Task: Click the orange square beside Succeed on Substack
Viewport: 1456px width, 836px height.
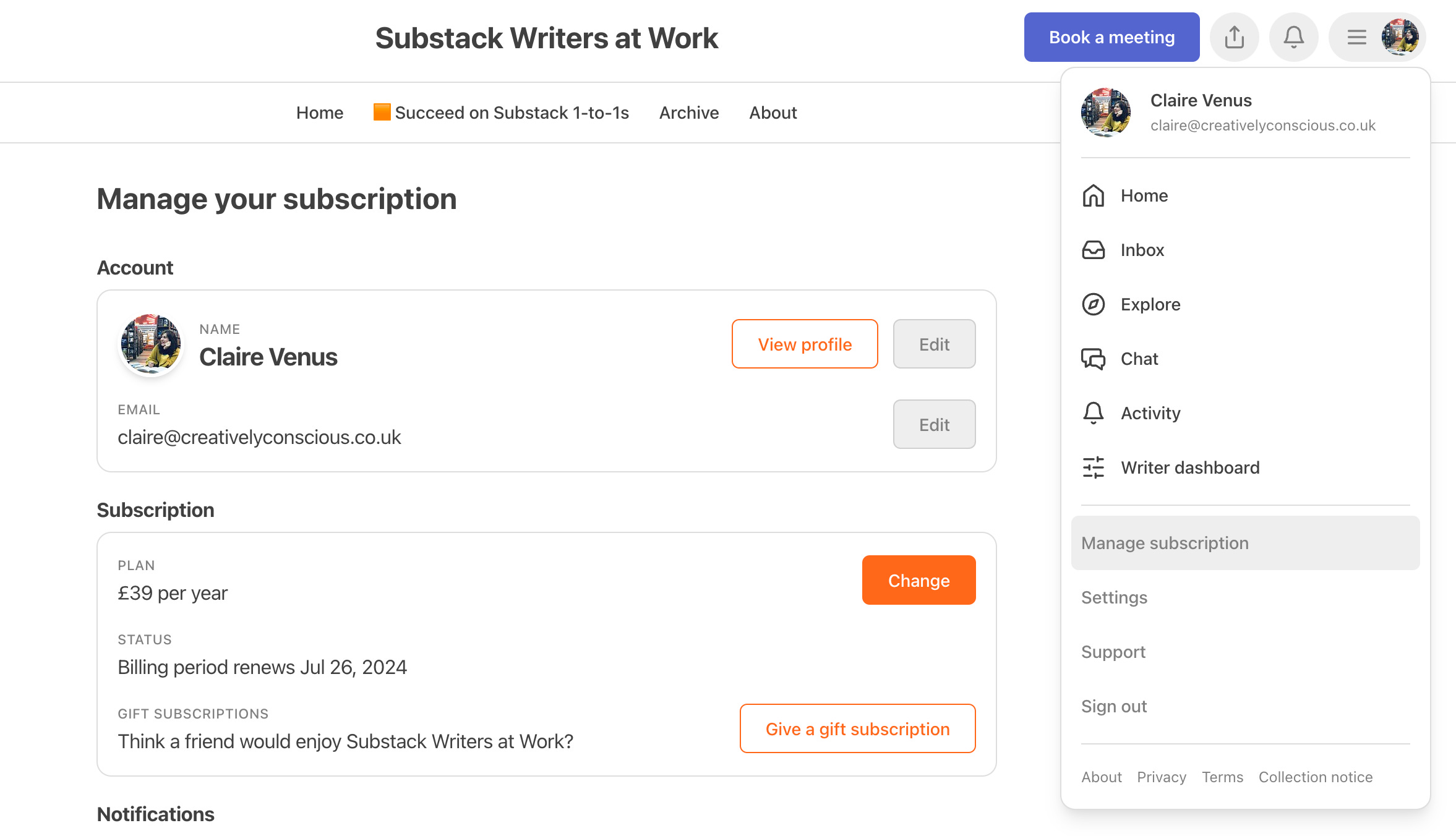Action: point(382,112)
